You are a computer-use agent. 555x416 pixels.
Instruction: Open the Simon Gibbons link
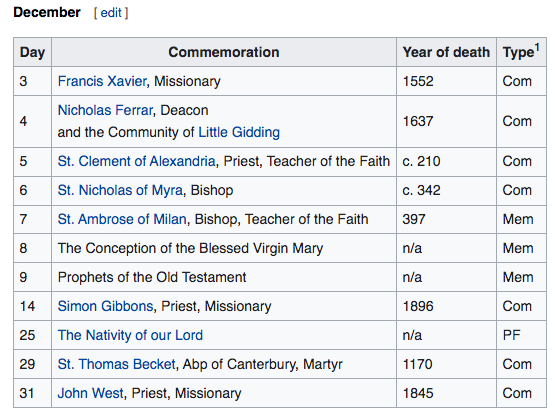pyautogui.click(x=105, y=306)
